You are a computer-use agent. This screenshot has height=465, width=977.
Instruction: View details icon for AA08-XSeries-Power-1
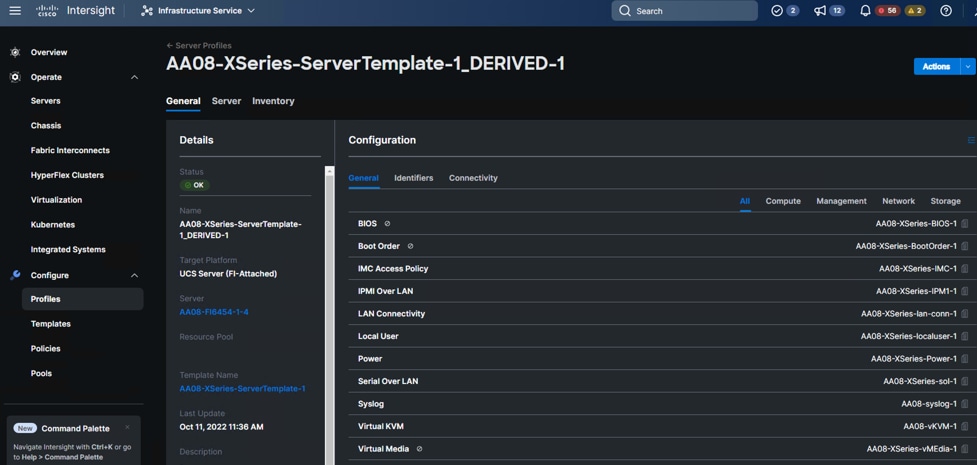coord(965,359)
